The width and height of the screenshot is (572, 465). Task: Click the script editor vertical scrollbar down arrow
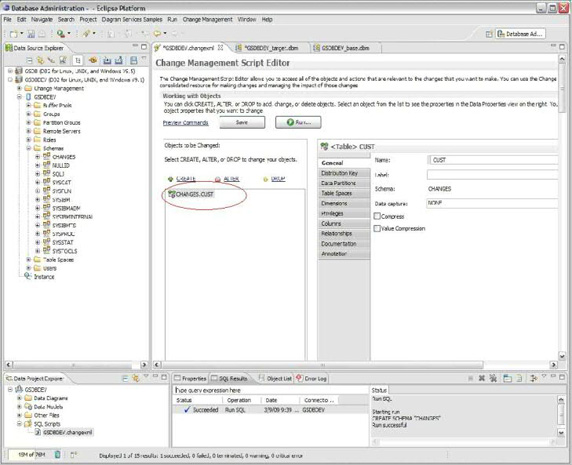pos(562,356)
